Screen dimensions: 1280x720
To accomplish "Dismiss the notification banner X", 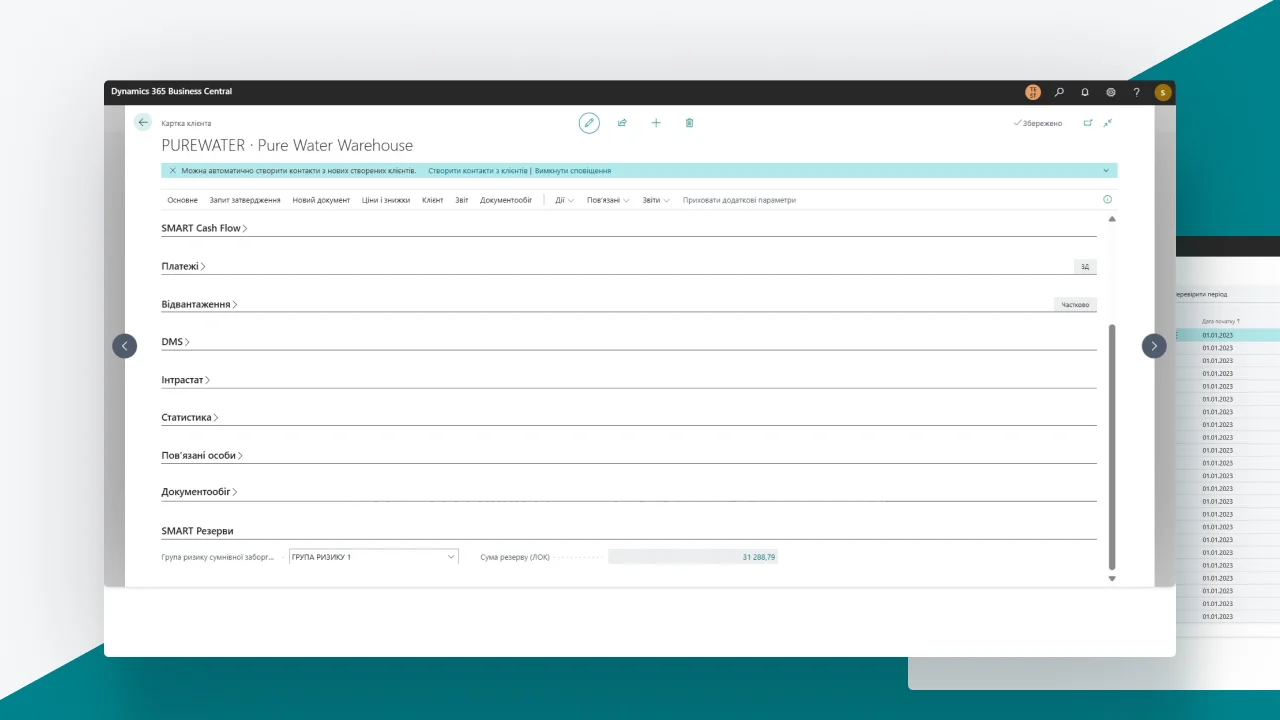I will 172,171.
